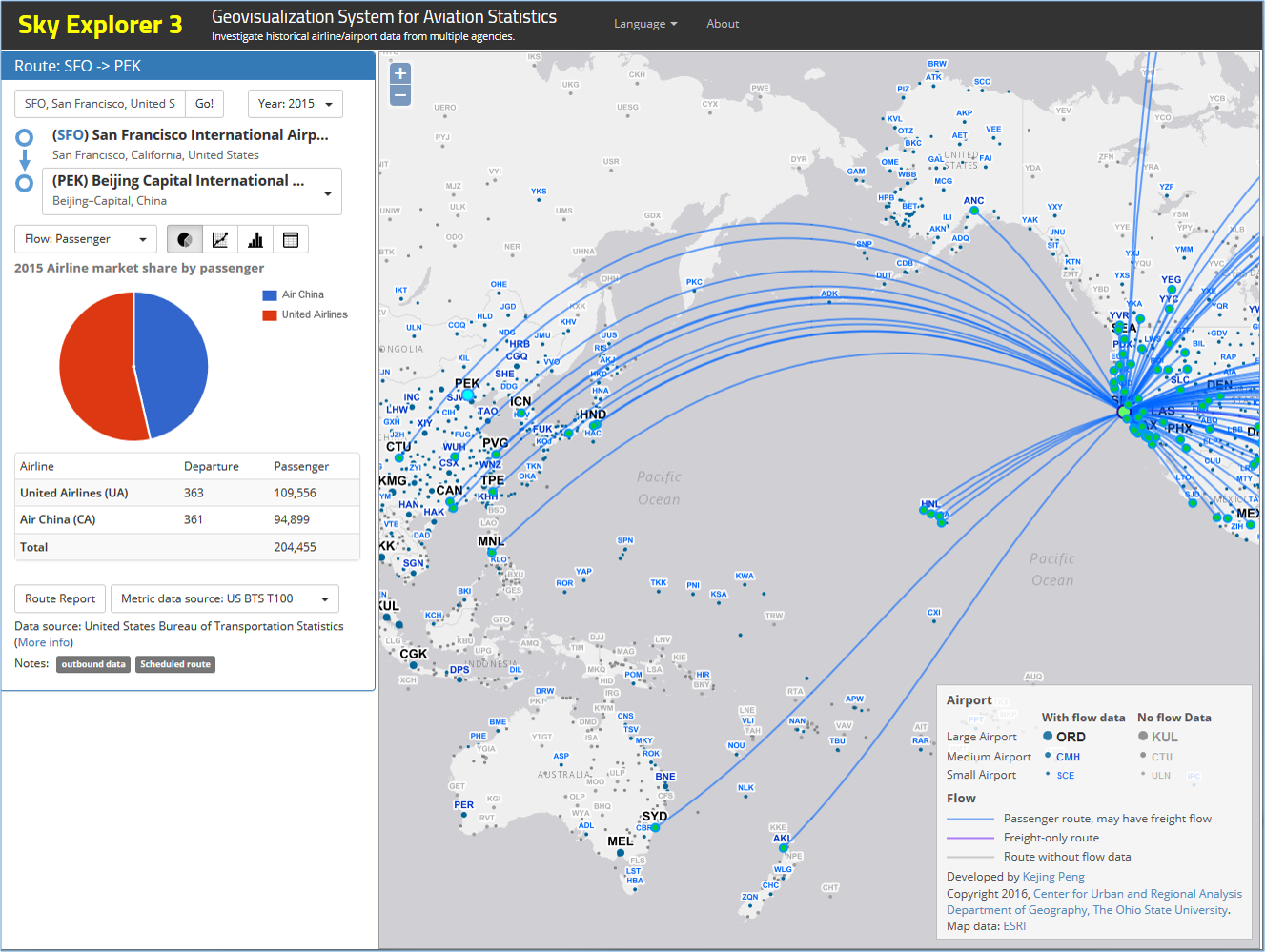Click the Airline column header
Image resolution: width=1265 pixels, height=952 pixels.
point(37,466)
